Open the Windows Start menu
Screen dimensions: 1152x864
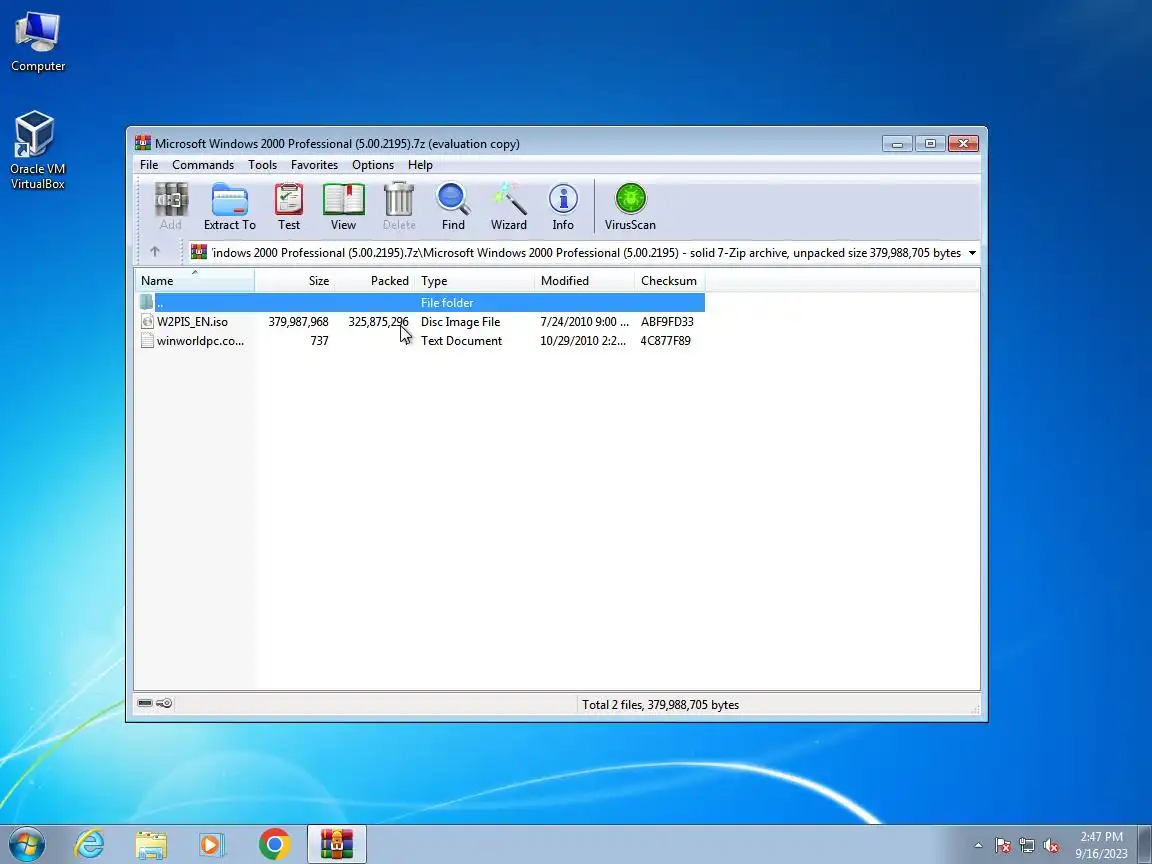tap(27, 844)
